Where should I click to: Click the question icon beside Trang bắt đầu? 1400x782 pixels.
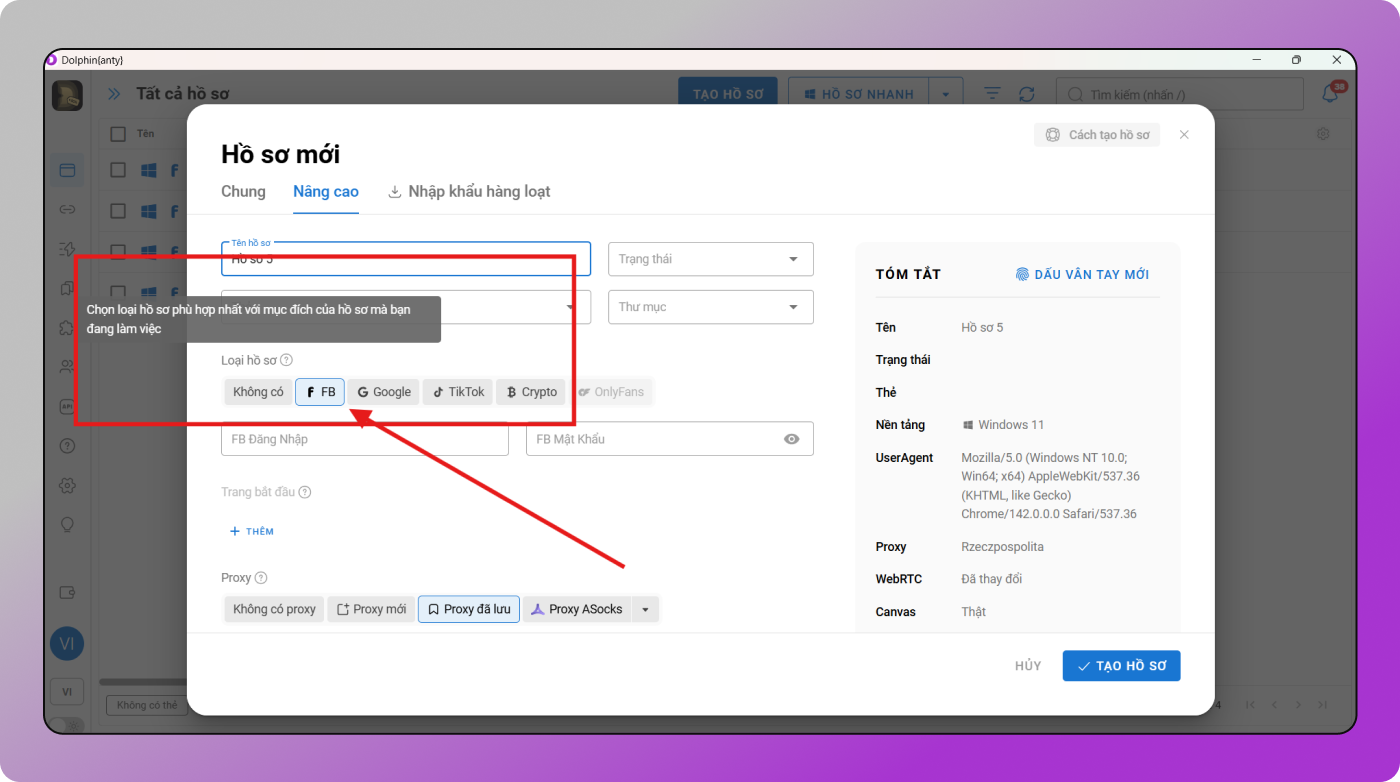click(305, 492)
